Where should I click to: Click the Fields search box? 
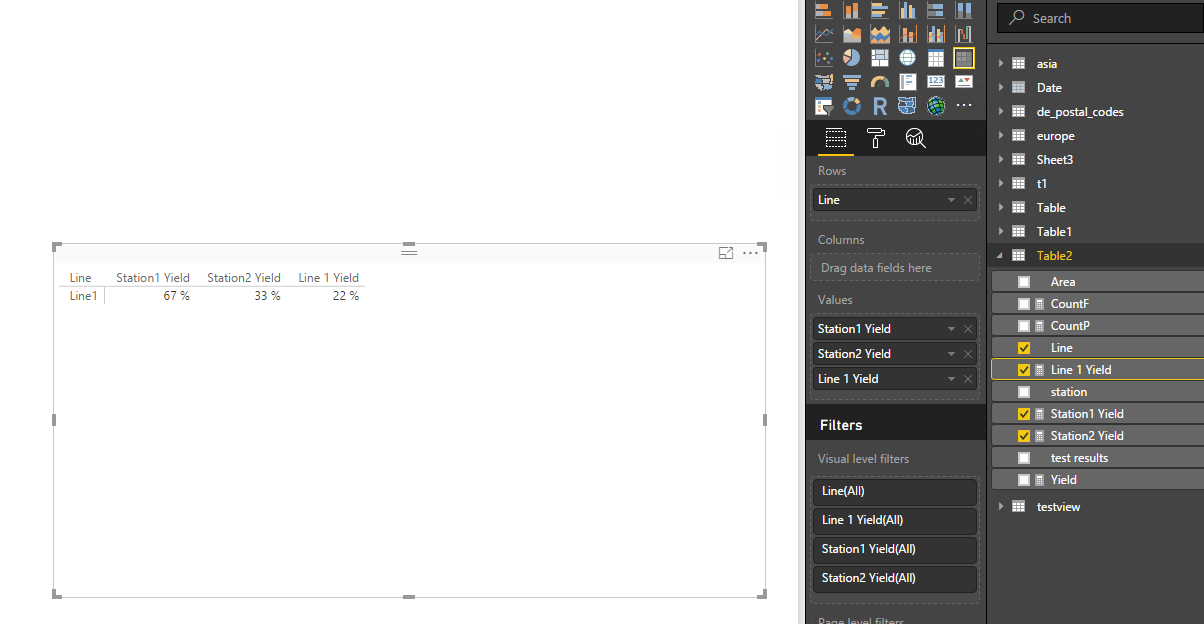[x=1101, y=18]
